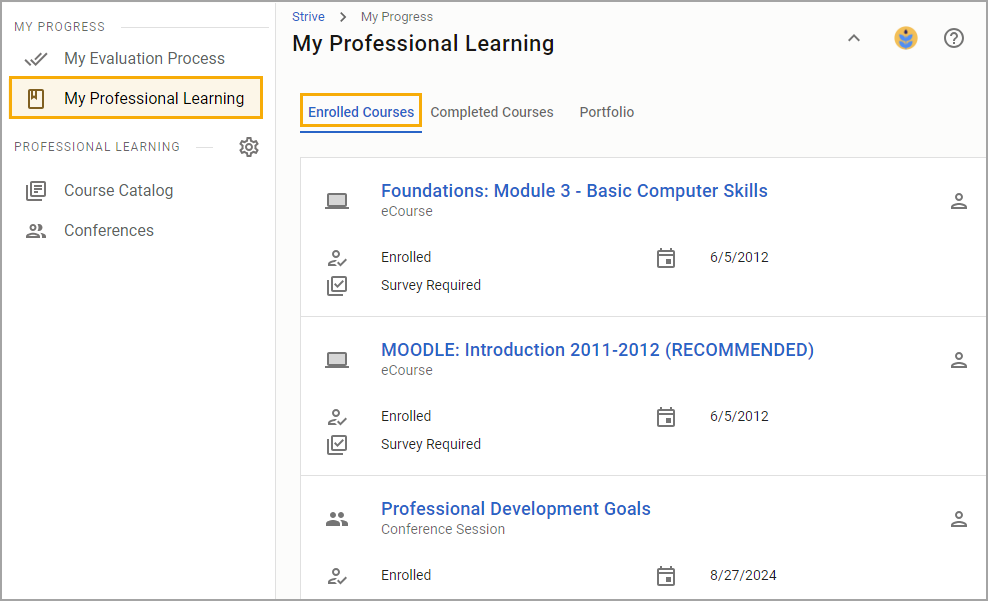Collapse the page header with the up chevron
This screenshot has height=601, width=988.
point(853,38)
